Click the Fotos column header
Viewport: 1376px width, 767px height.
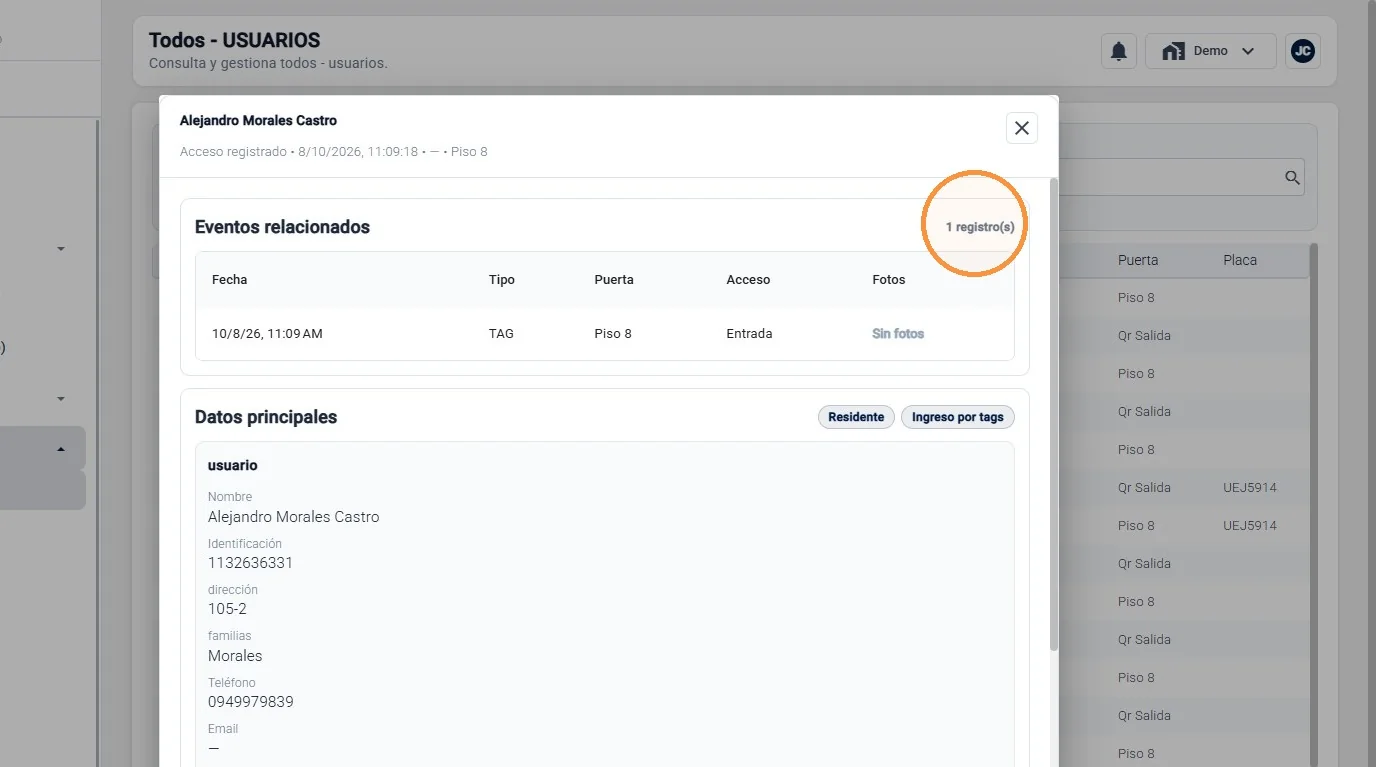[889, 280]
